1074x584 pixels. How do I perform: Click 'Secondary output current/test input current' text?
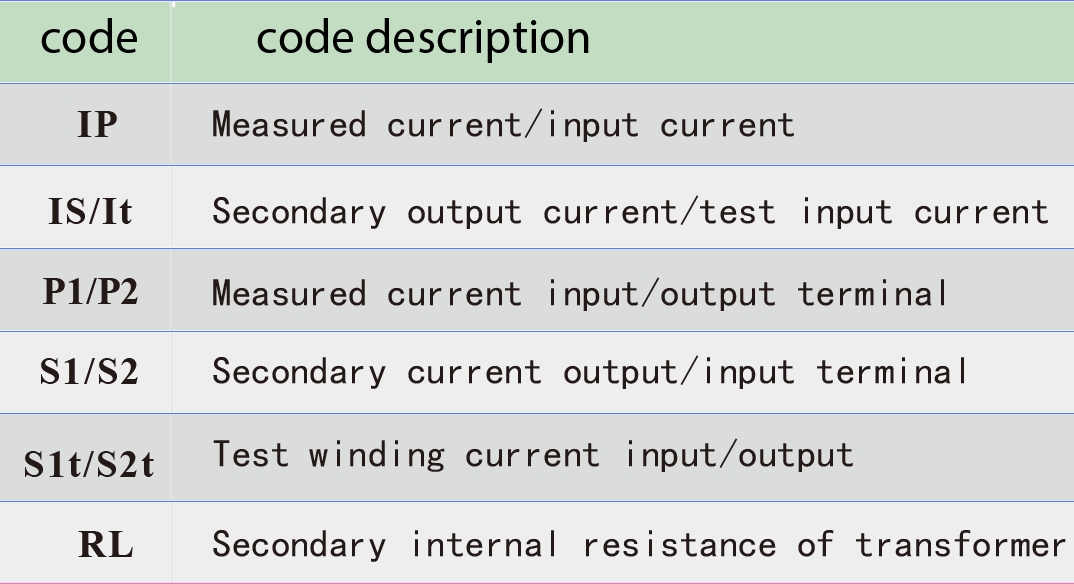click(x=630, y=211)
